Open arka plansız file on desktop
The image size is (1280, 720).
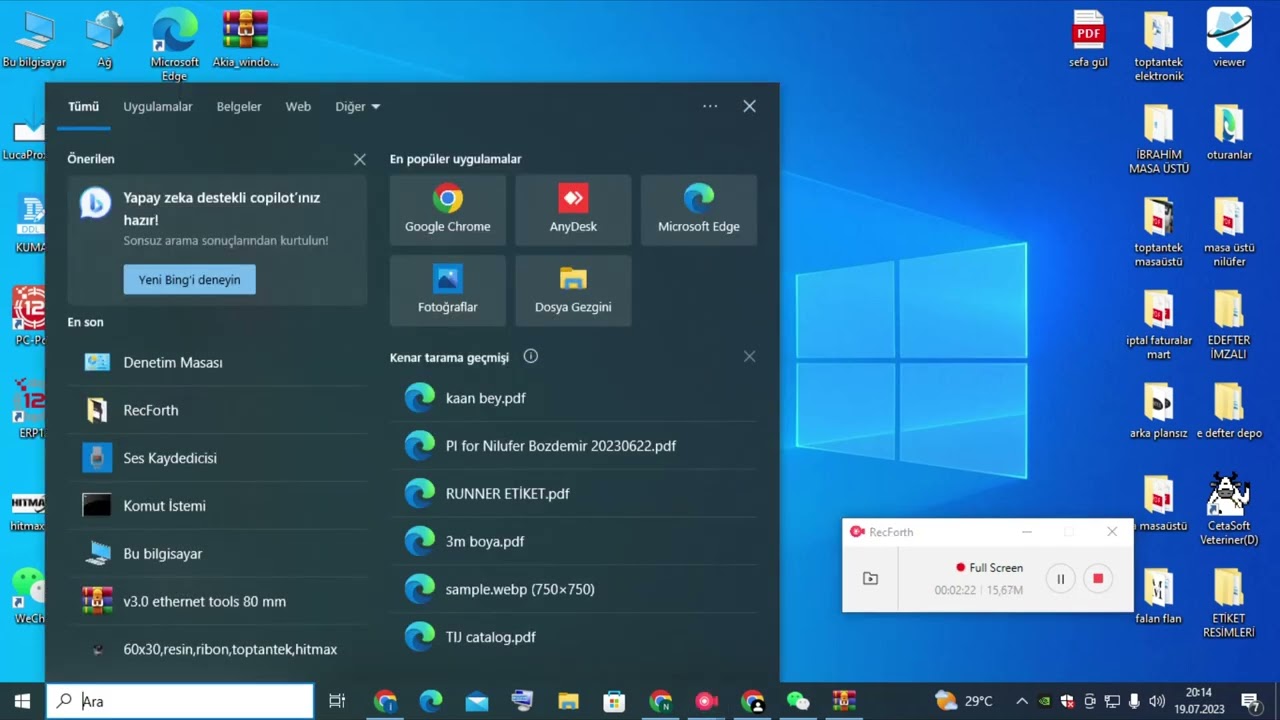[1158, 410]
